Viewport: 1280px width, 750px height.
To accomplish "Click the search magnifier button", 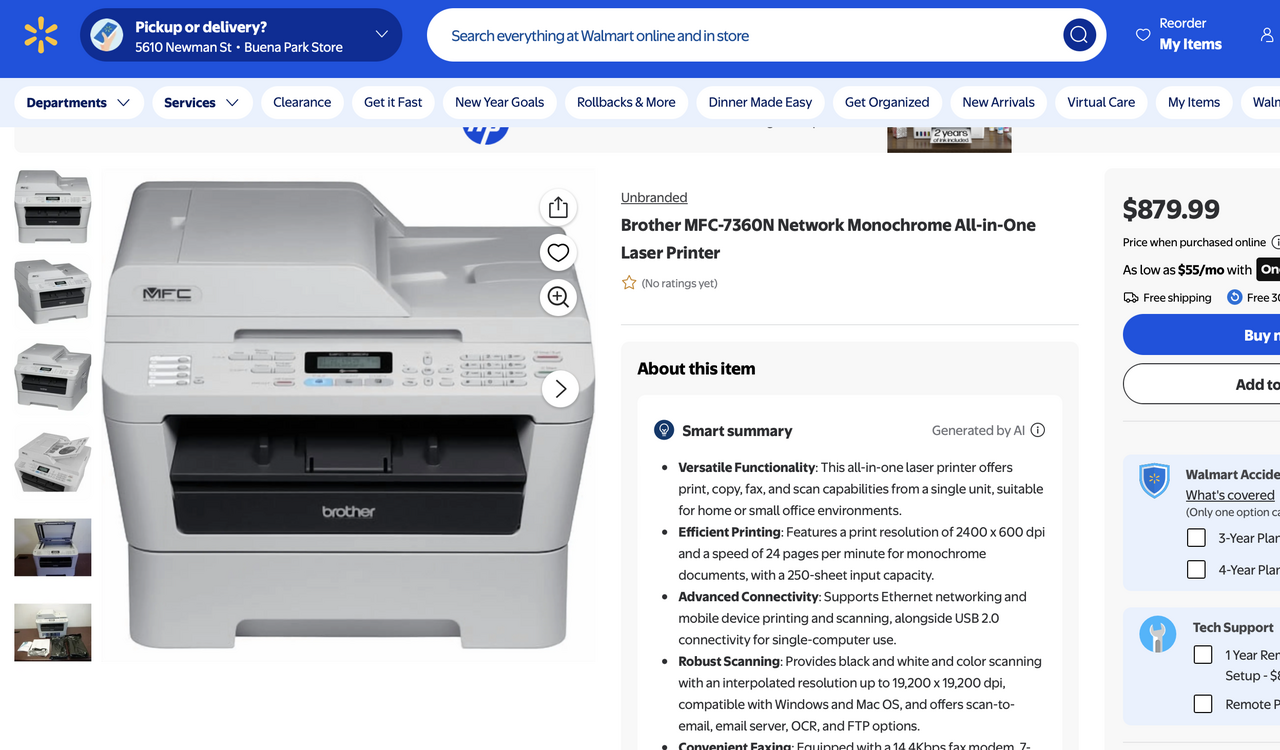I will point(1079,35).
